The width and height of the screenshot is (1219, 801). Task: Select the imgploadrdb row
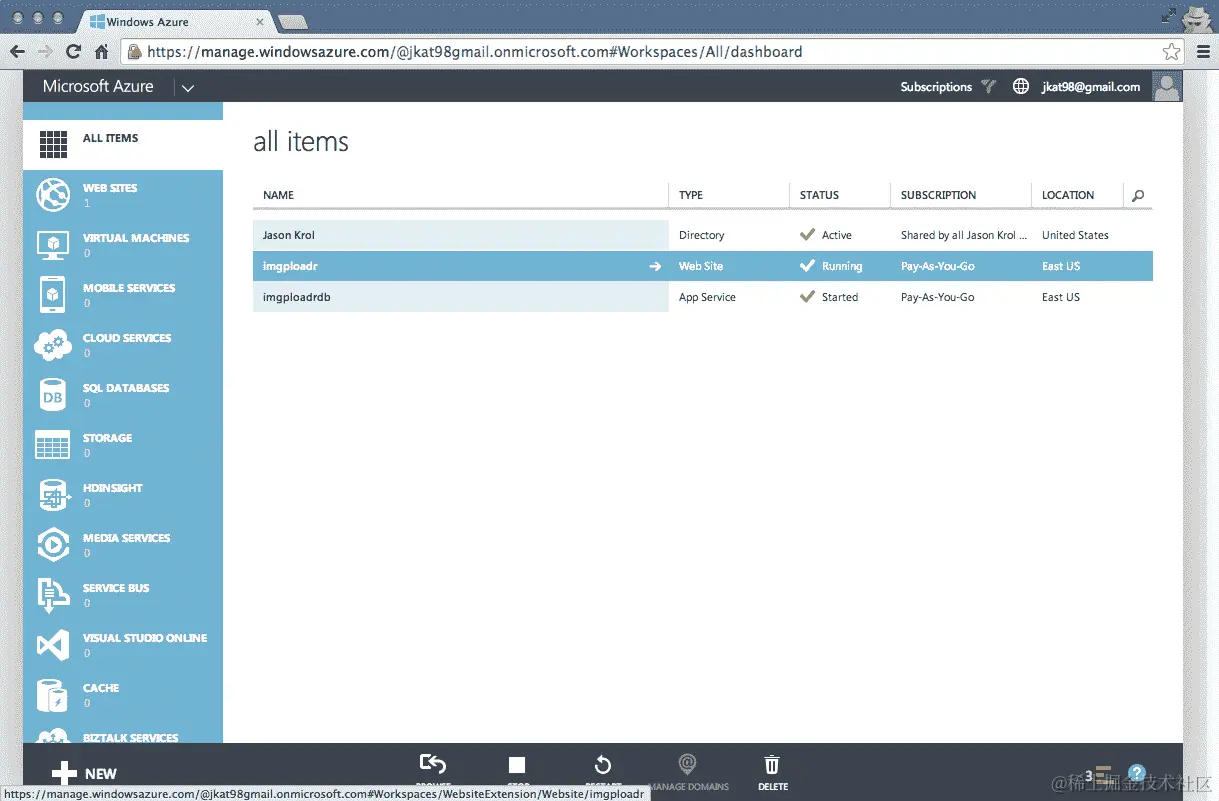tap(703, 297)
